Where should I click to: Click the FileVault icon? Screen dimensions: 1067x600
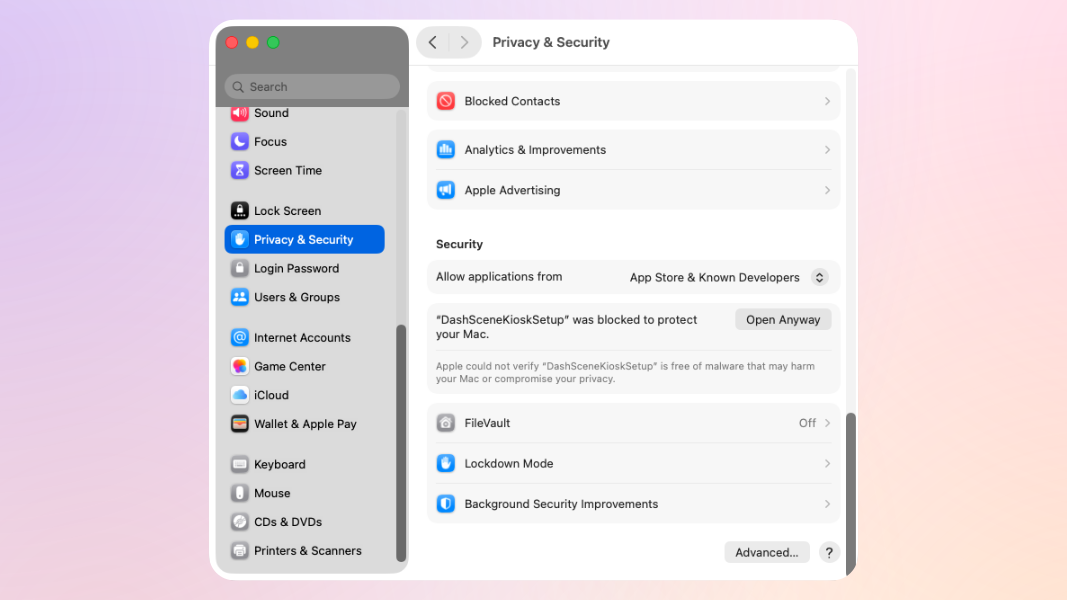pos(446,423)
